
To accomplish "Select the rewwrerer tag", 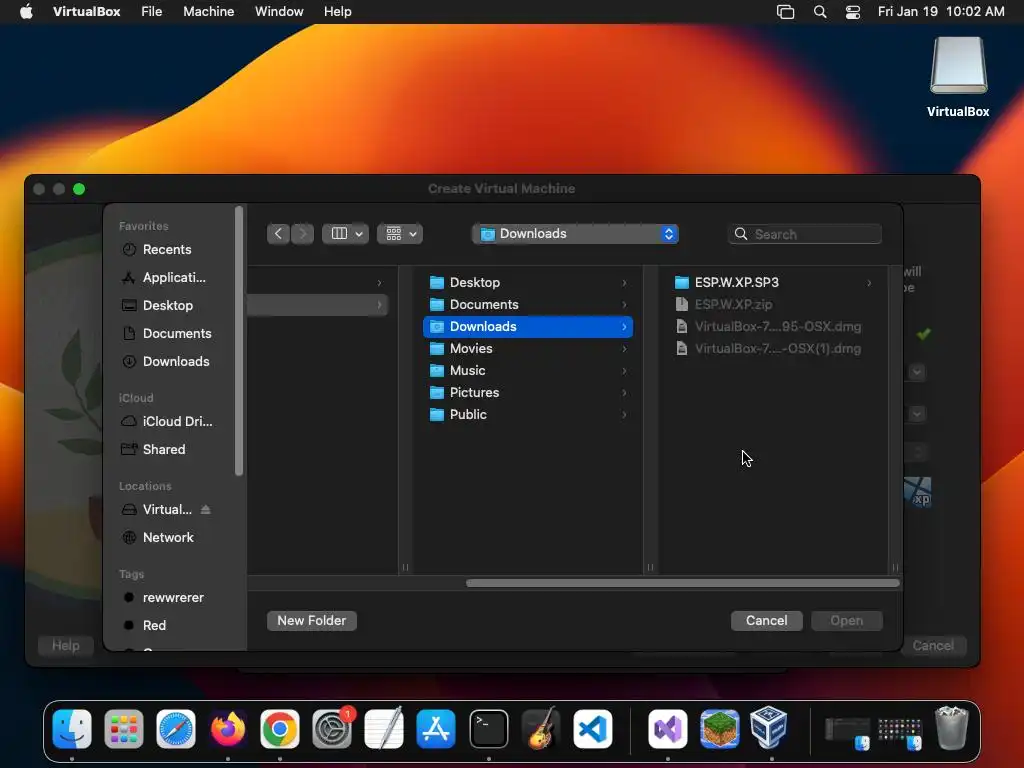I will tap(173, 598).
